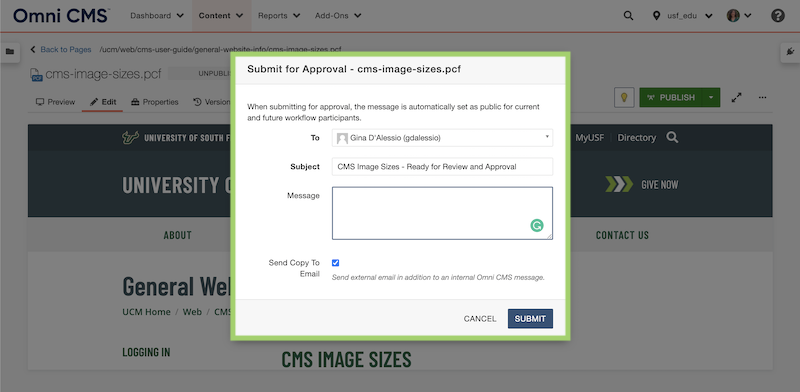The image size is (800, 392).
Task: Select the Edit tab
Action: click(x=103, y=102)
